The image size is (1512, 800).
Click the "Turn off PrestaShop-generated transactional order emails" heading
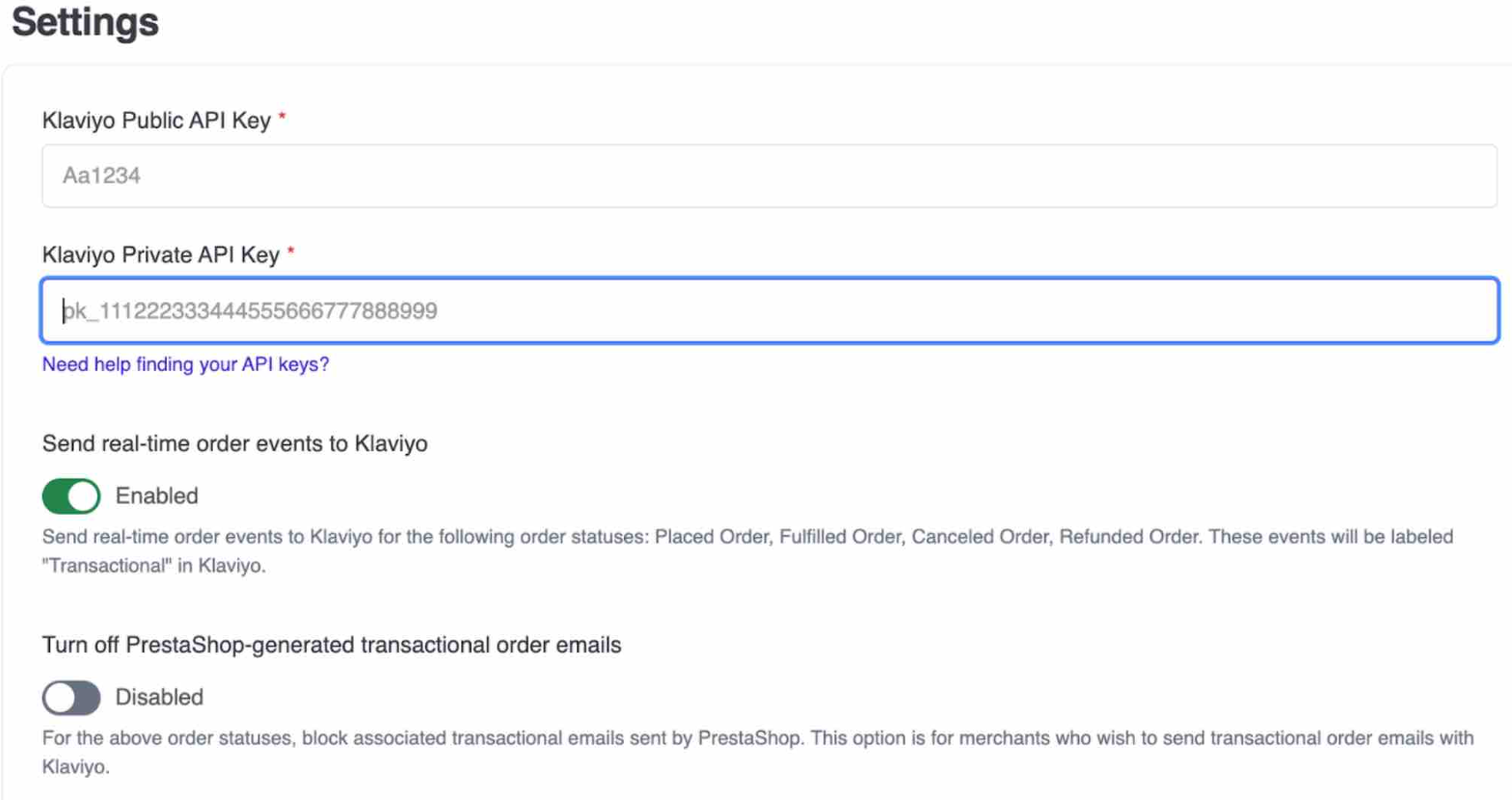(331, 646)
